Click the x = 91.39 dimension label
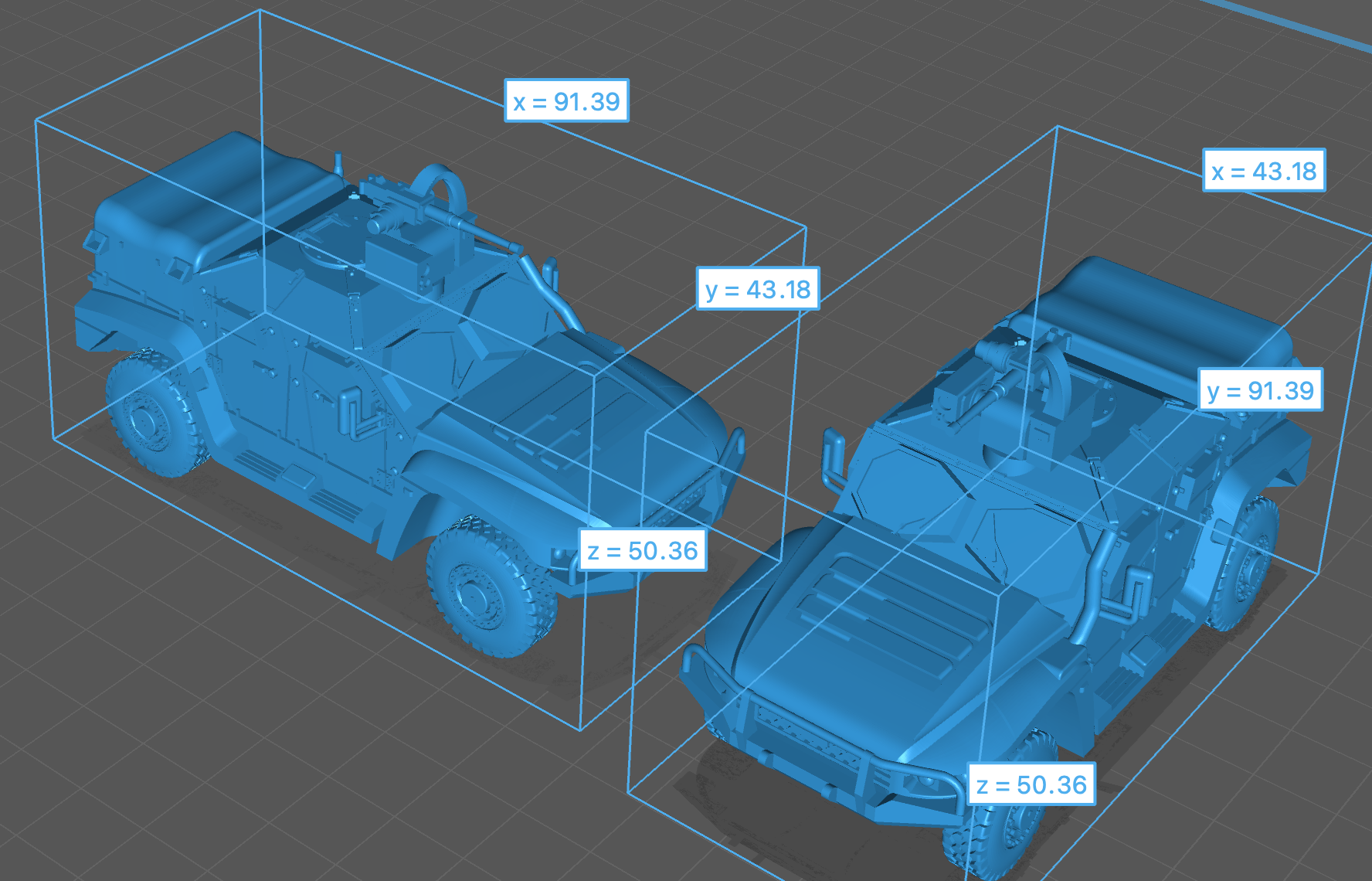Viewport: 1372px width, 881px height. tap(566, 100)
